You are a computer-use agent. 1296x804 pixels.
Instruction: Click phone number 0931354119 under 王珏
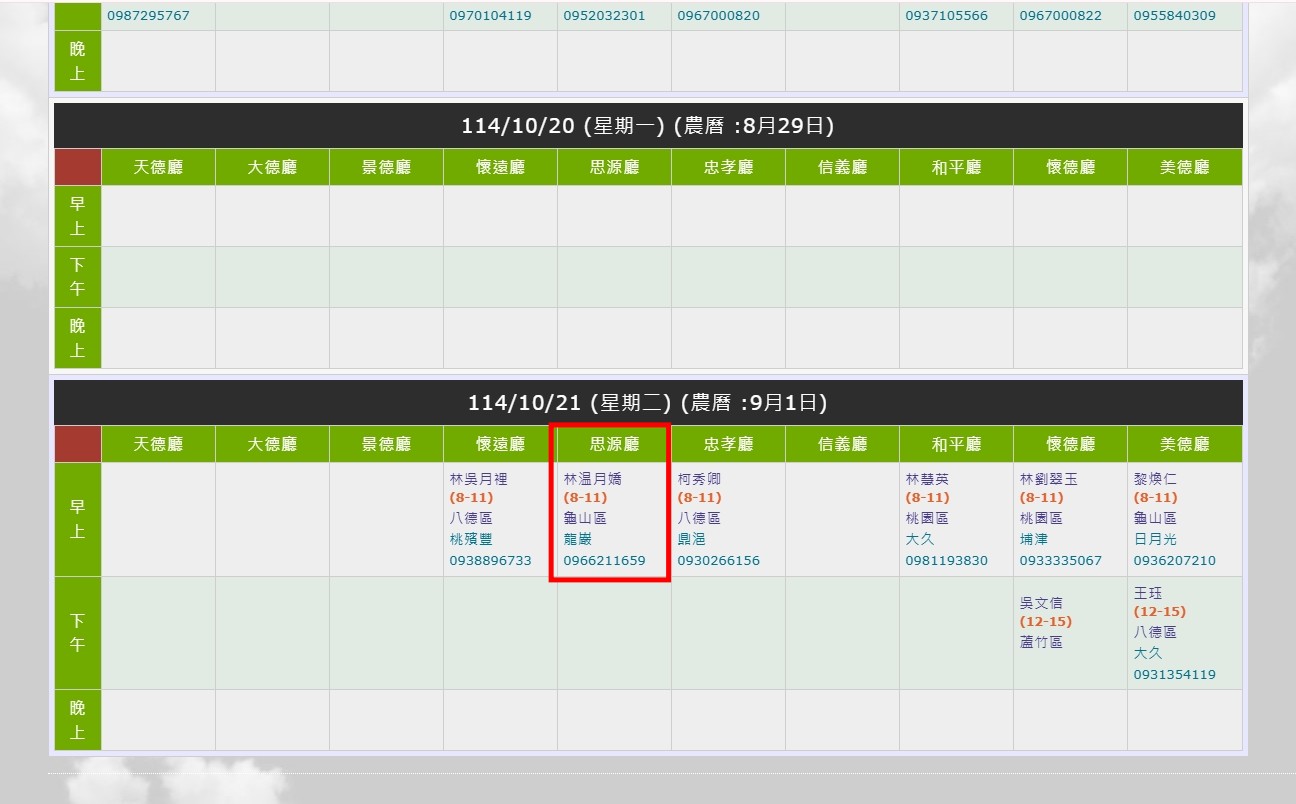coord(1174,674)
